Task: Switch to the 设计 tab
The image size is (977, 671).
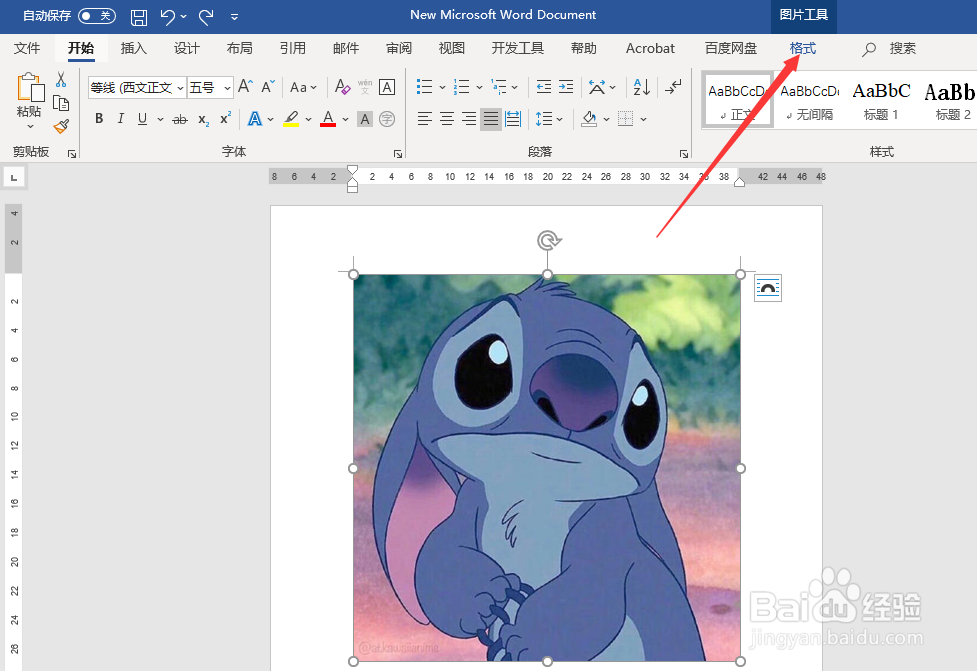Action: coord(186,49)
